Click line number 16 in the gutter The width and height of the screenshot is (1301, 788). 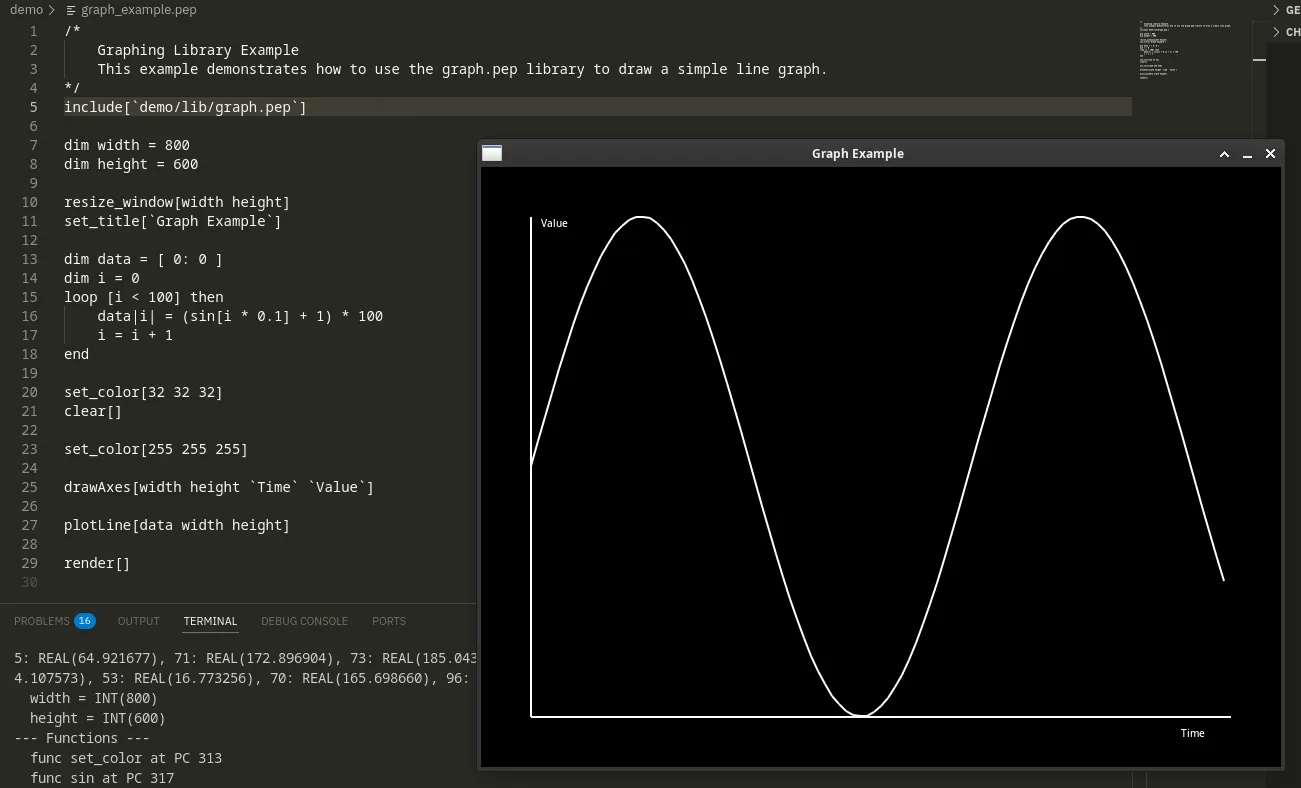29,316
